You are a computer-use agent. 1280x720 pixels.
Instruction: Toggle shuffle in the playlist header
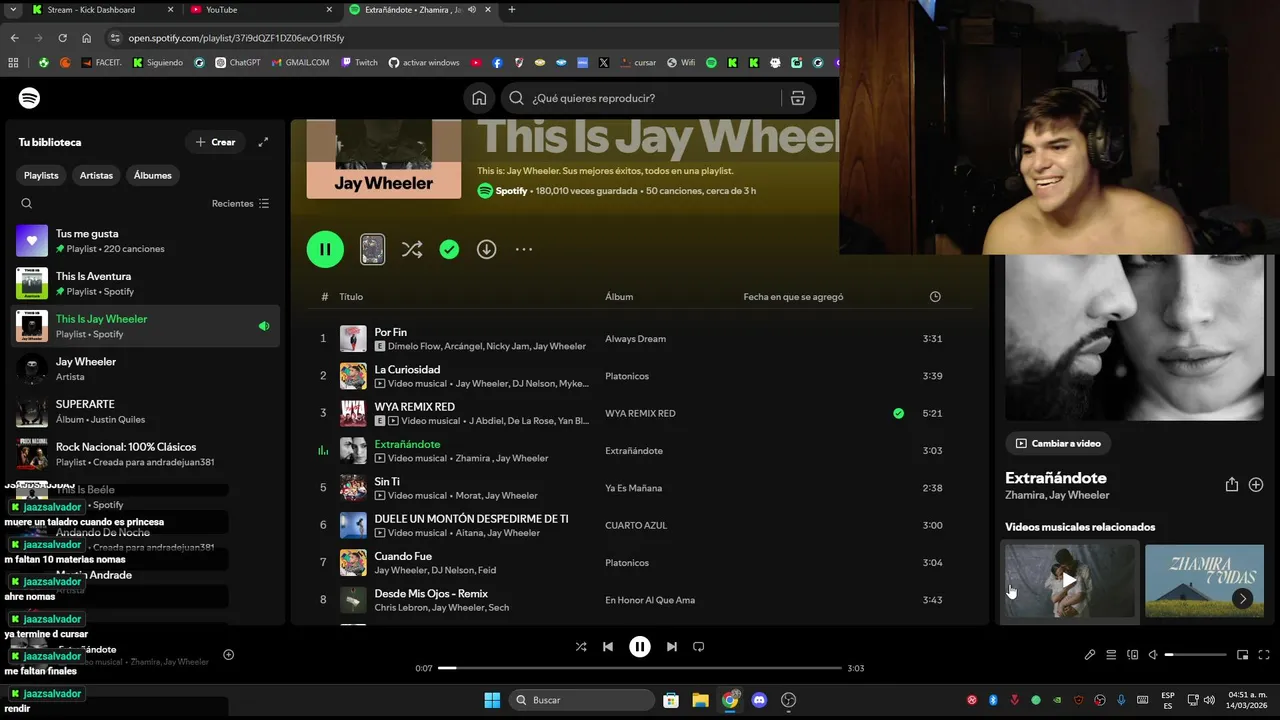pyautogui.click(x=411, y=249)
